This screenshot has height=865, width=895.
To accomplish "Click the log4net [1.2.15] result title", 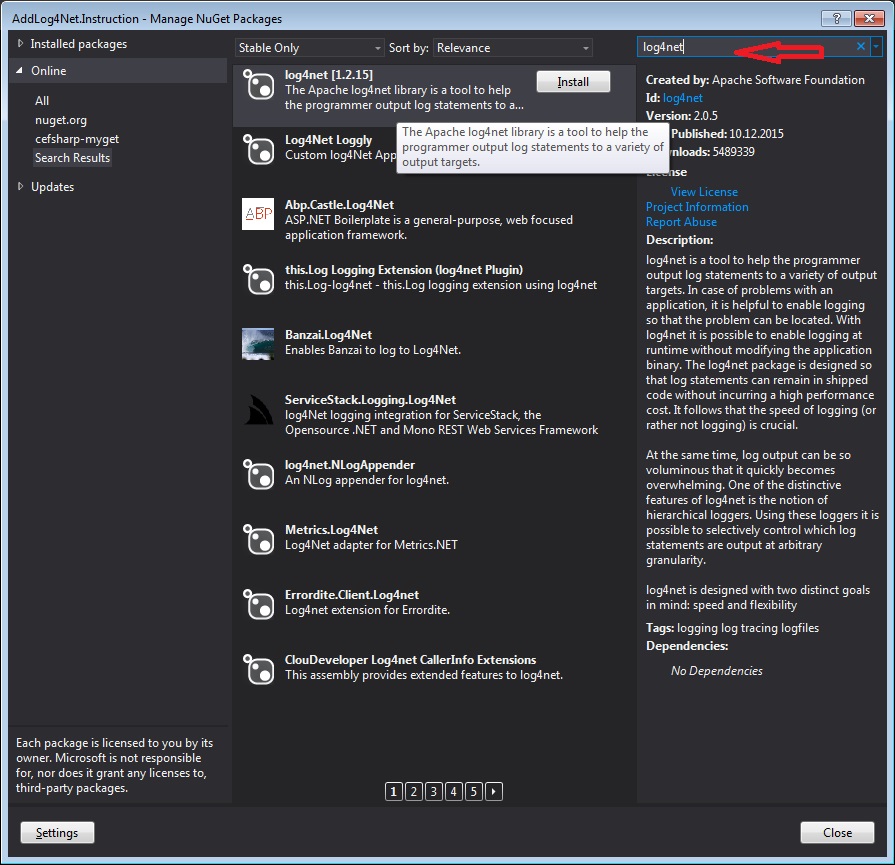I will (x=328, y=75).
